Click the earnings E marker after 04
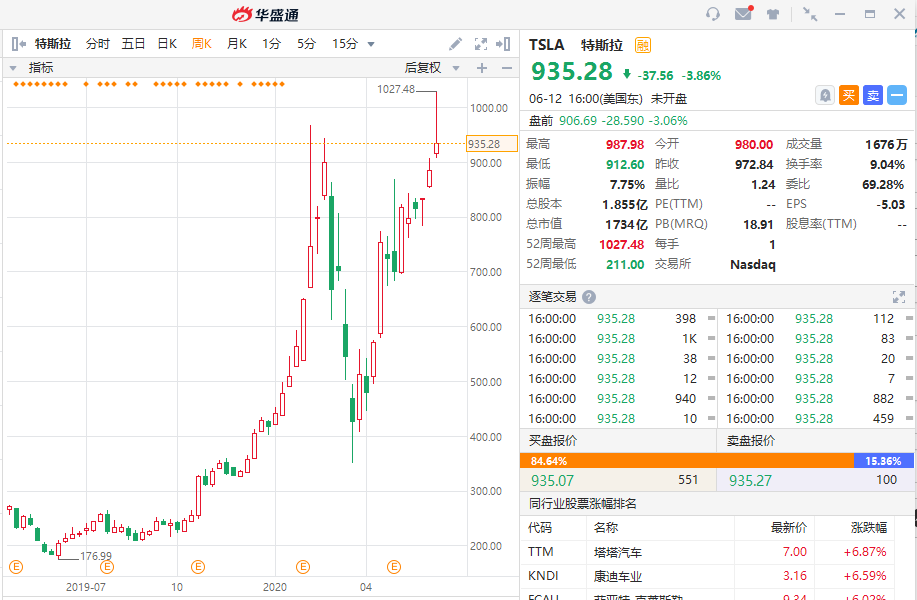 394,567
